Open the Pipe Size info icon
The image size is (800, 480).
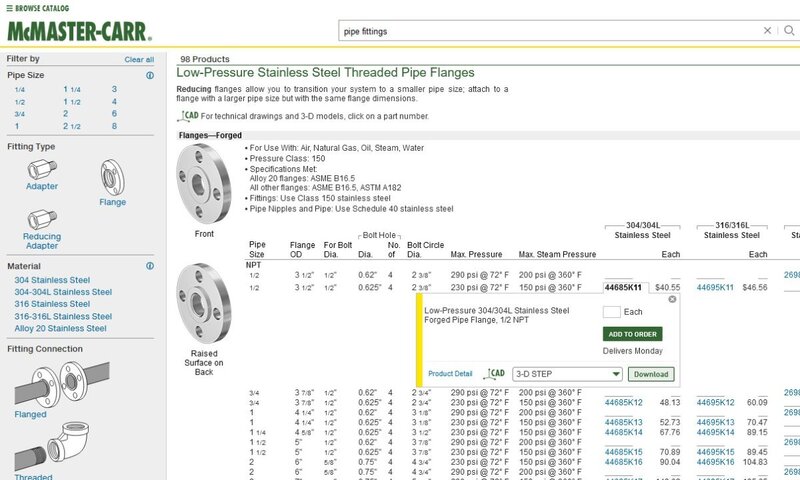(x=150, y=75)
